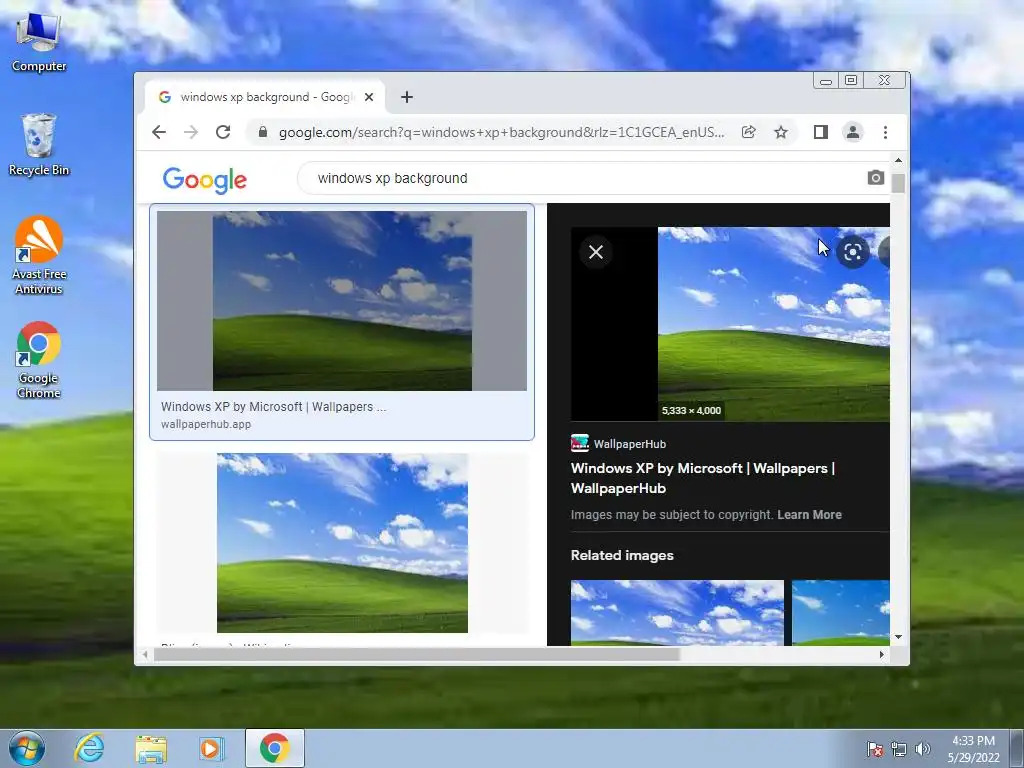The height and width of the screenshot is (768, 1024).
Task: Click the padlock site info icon
Action: pos(263,132)
